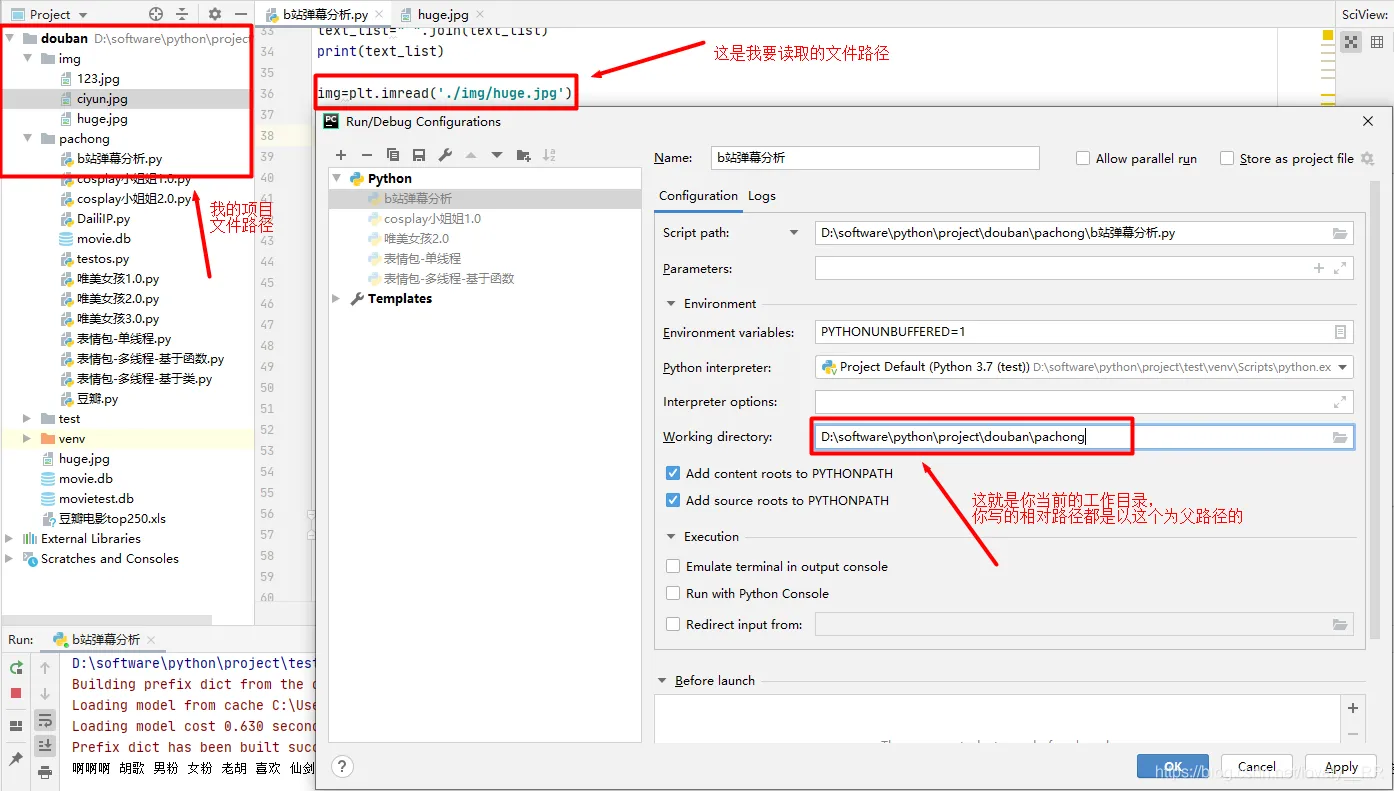Save configuration with the floppy disk icon
This screenshot has width=1394, height=791.
pos(419,155)
